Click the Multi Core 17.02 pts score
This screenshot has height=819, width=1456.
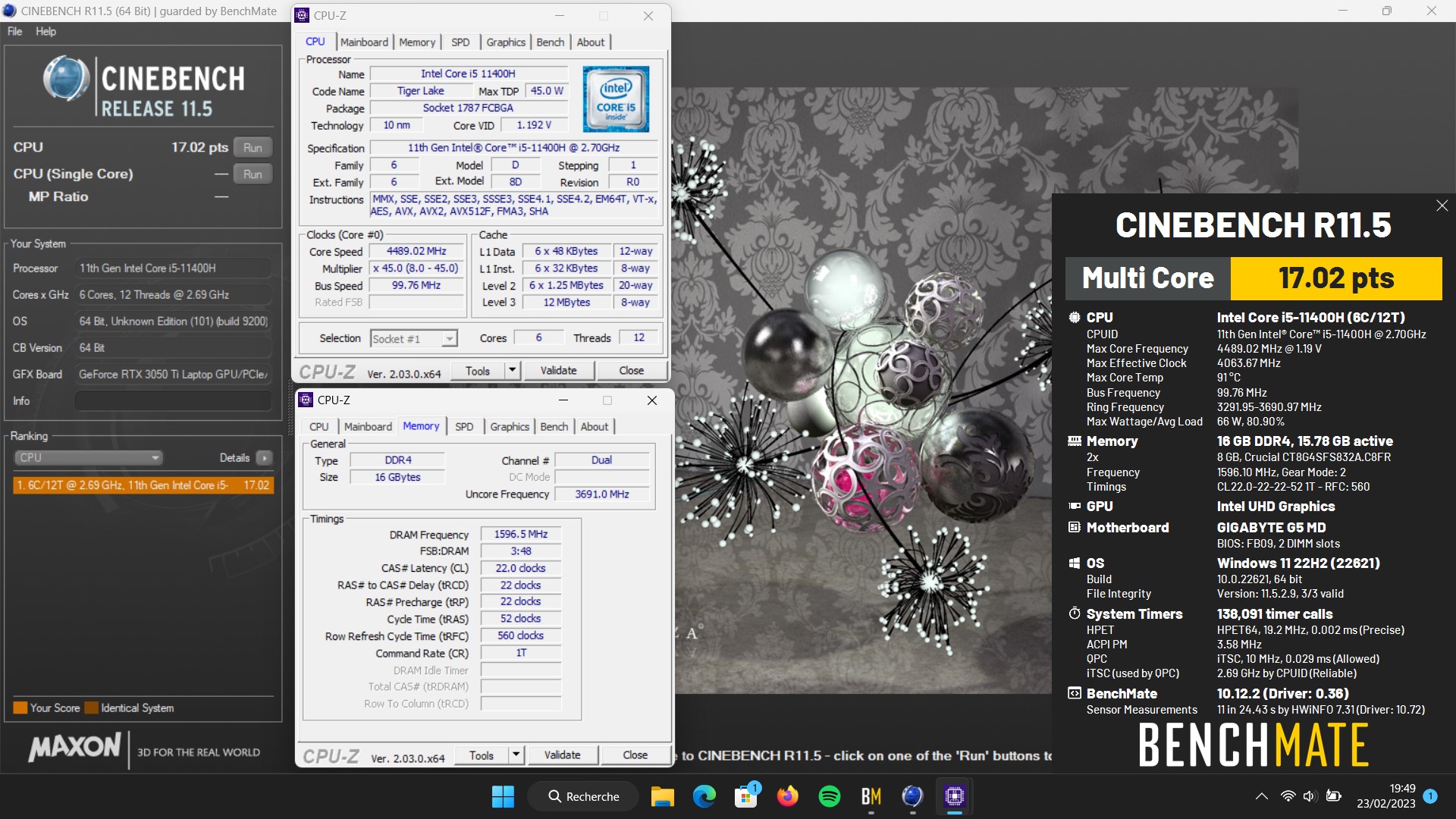click(x=1336, y=278)
